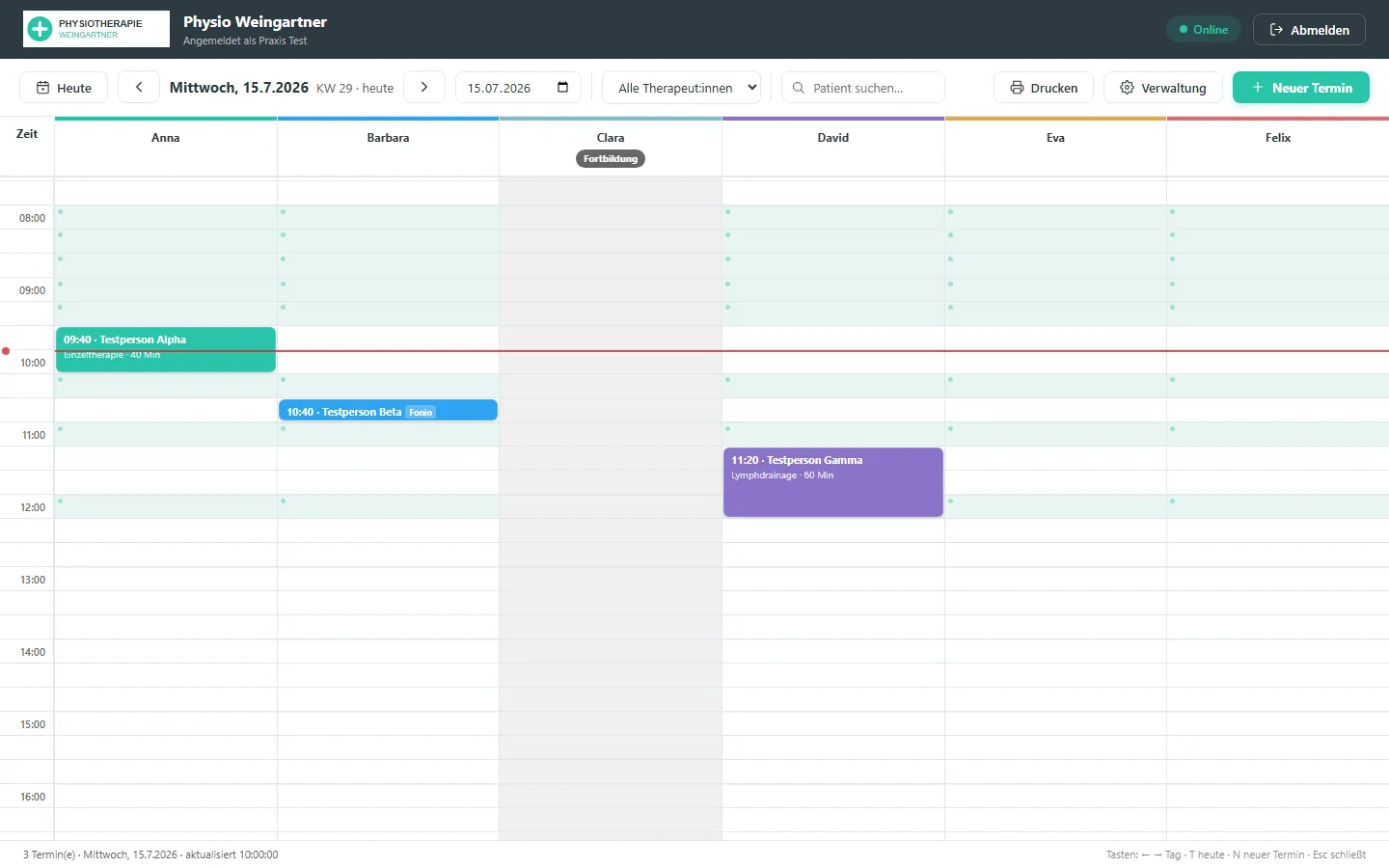Open Testperson Gamma 11:20 appointment
1389x868 pixels.
pyautogui.click(x=833, y=482)
